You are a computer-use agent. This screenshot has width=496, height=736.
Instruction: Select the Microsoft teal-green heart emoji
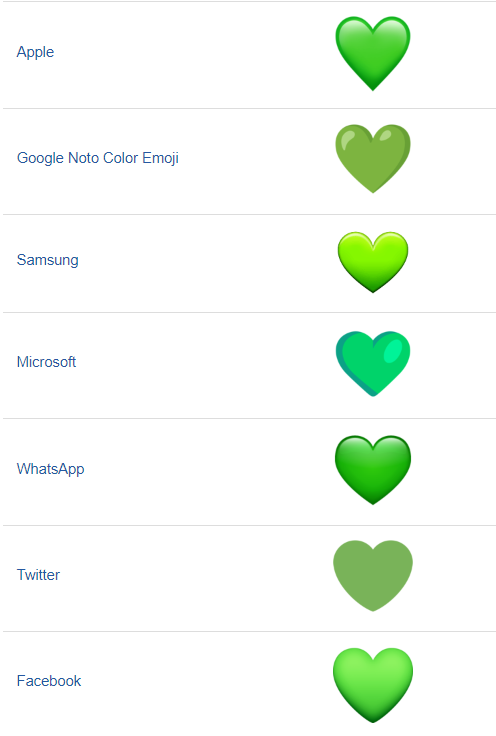coord(373,364)
